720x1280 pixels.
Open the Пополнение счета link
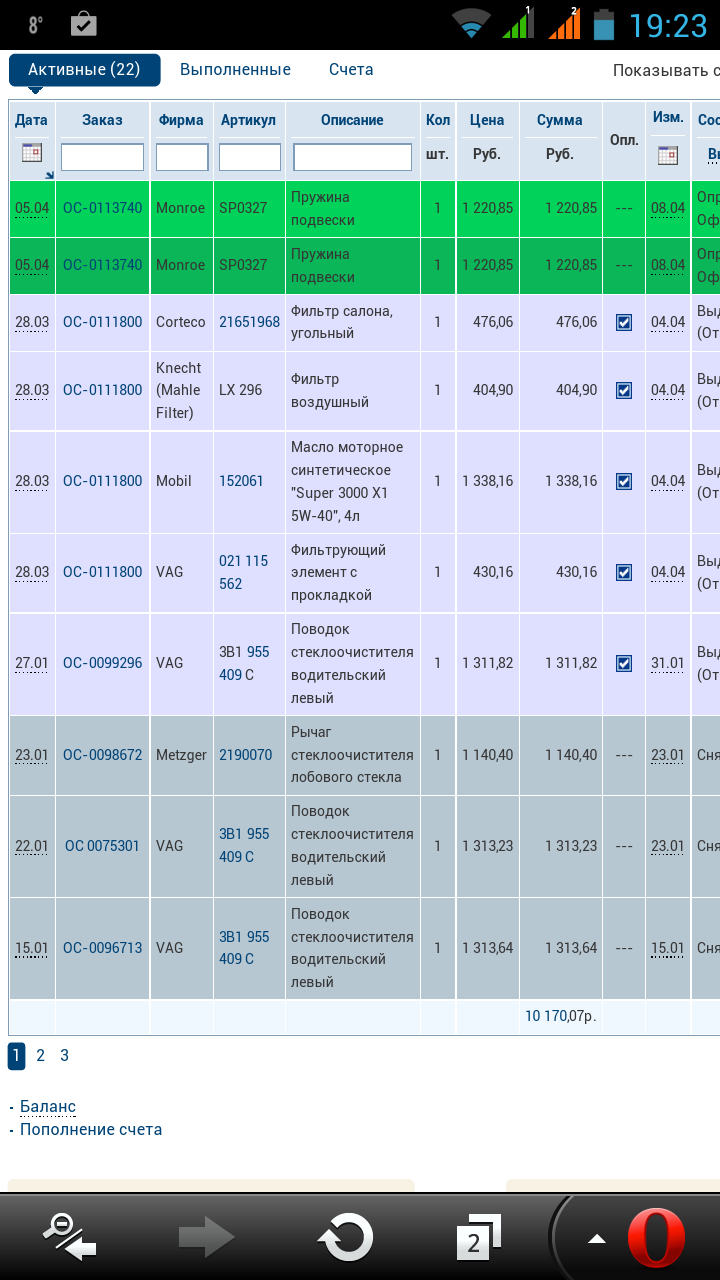click(x=91, y=1129)
